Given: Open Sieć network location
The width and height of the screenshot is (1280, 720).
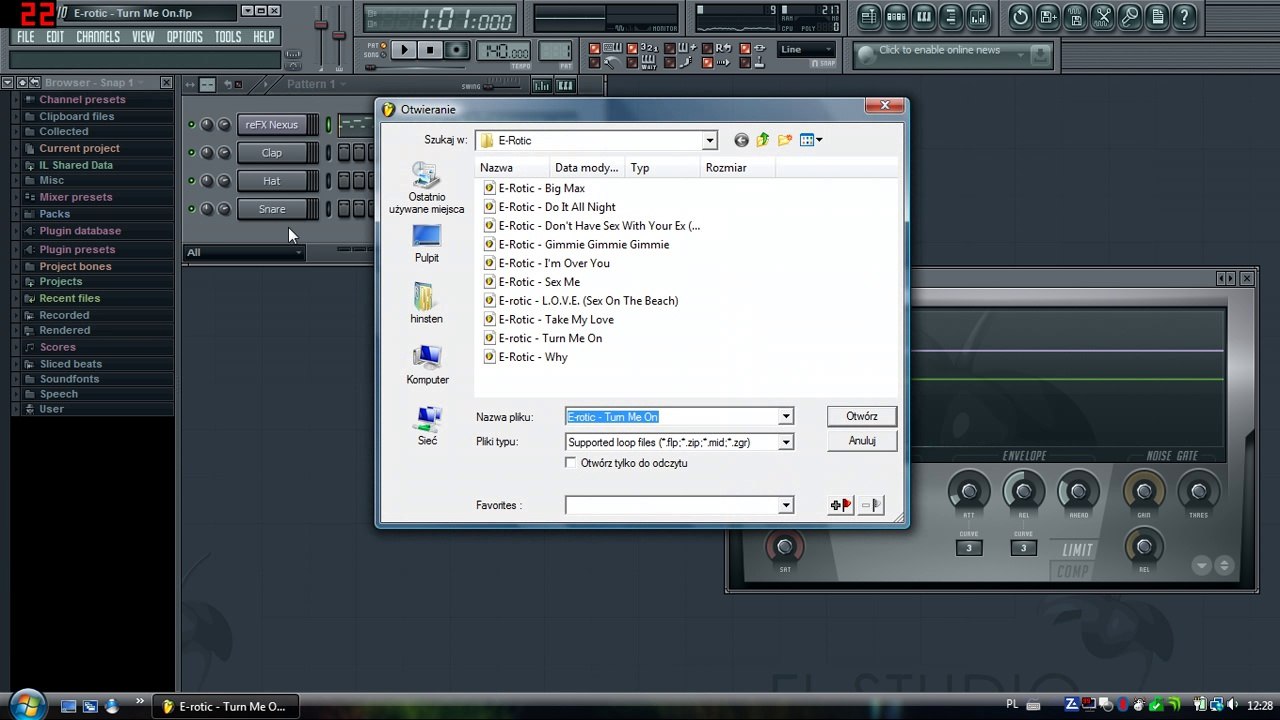Looking at the screenshot, I should pos(428,425).
